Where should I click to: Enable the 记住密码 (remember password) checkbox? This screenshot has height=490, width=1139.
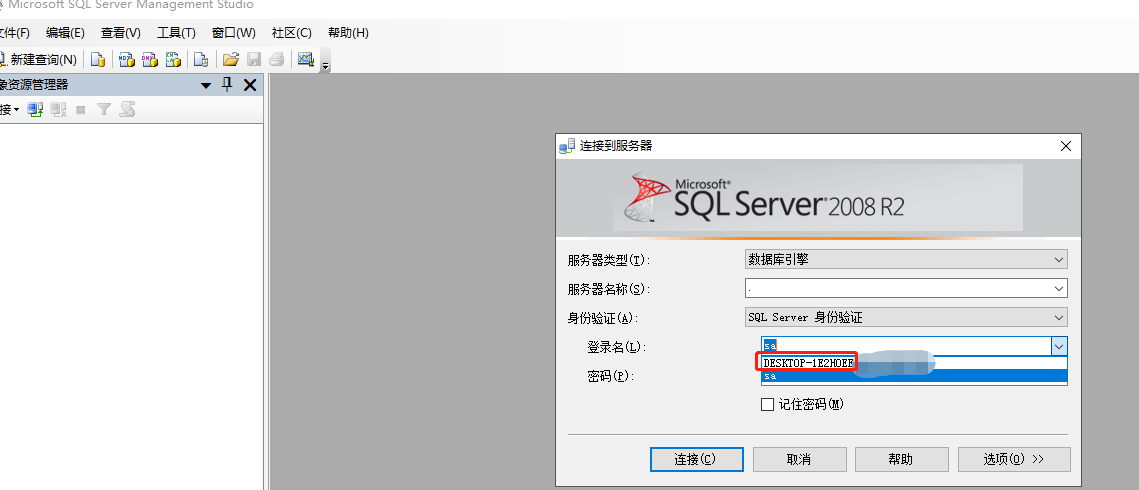pyautogui.click(x=767, y=405)
